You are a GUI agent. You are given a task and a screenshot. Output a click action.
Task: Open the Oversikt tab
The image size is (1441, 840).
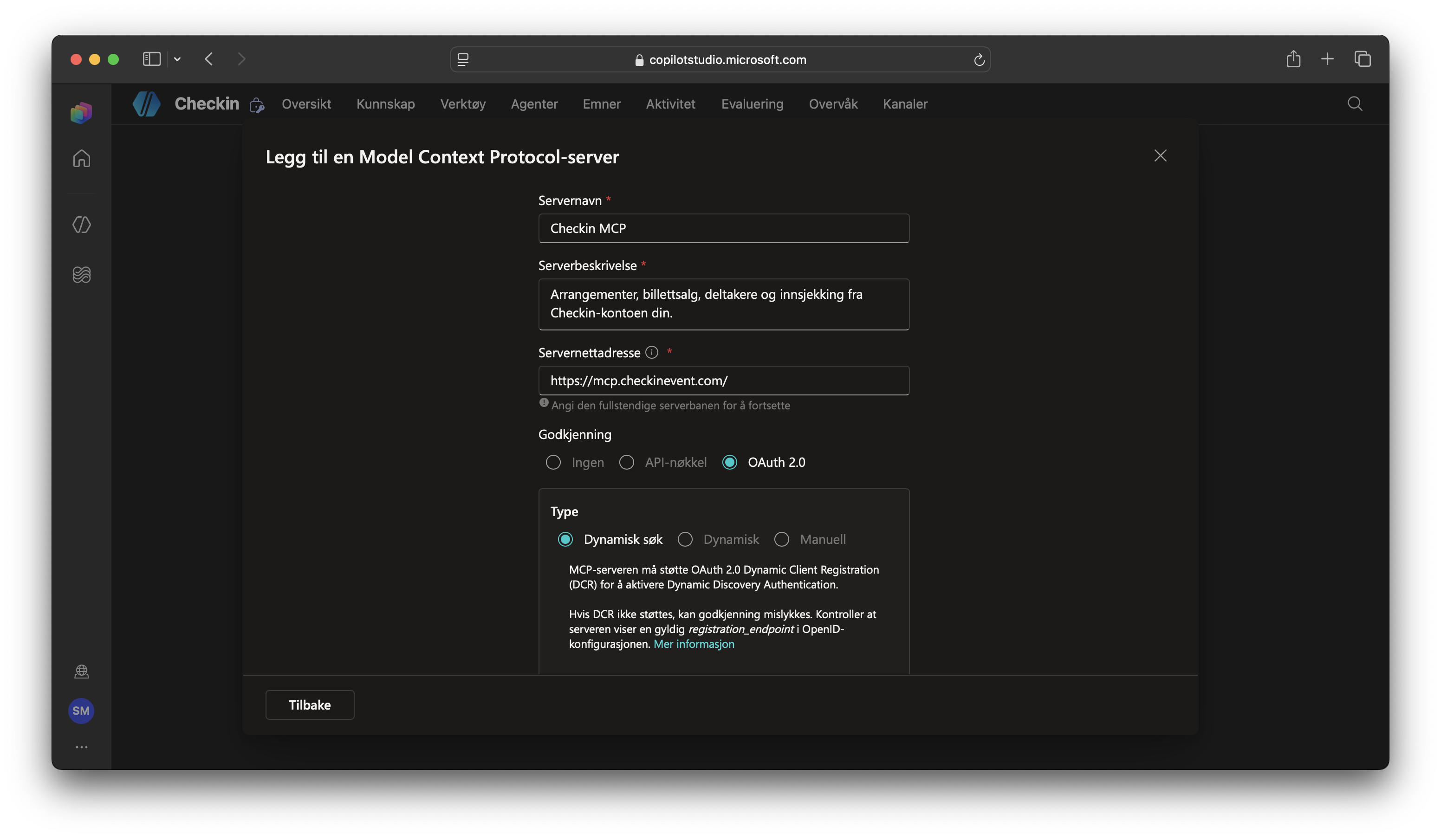[x=306, y=104]
